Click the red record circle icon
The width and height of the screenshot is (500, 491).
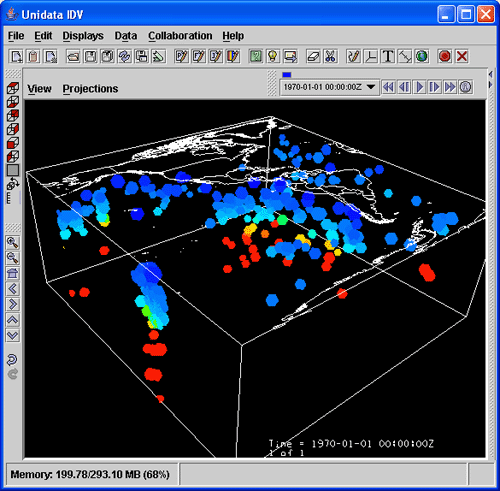445,56
